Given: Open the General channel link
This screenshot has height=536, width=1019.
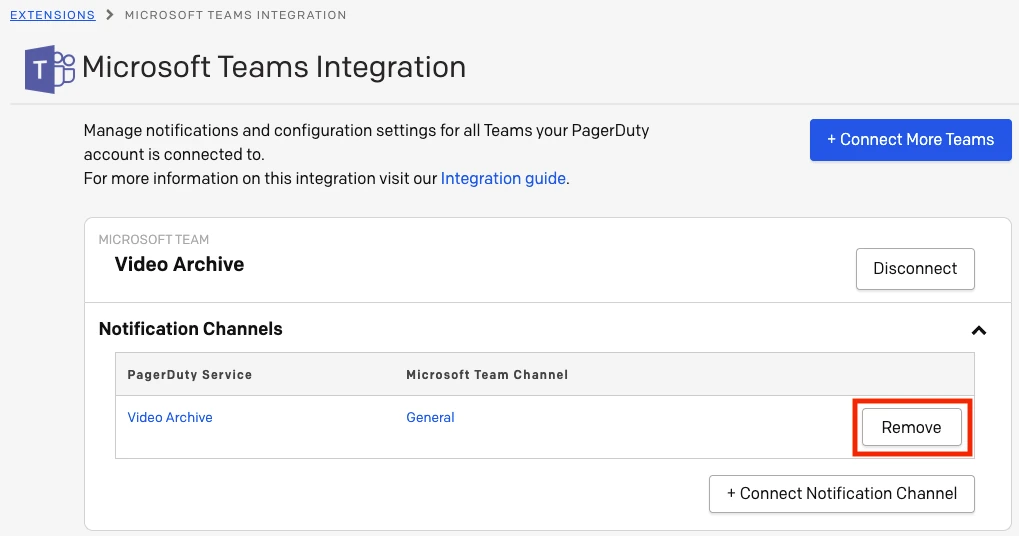Looking at the screenshot, I should (430, 417).
